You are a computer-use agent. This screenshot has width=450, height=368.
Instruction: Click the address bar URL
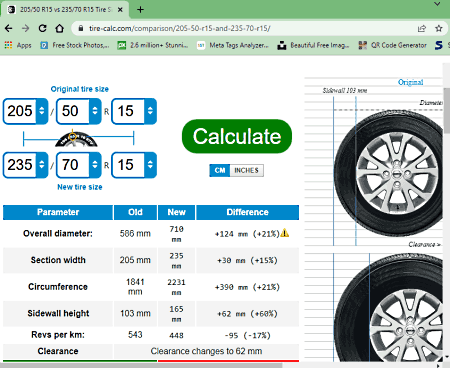point(180,28)
